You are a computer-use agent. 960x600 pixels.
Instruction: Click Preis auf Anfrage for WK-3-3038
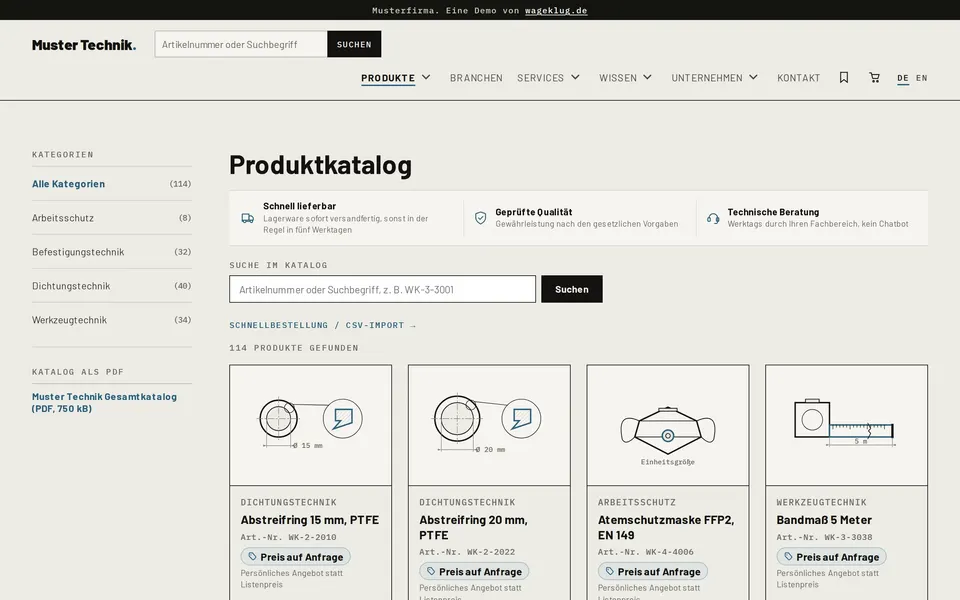pos(831,557)
